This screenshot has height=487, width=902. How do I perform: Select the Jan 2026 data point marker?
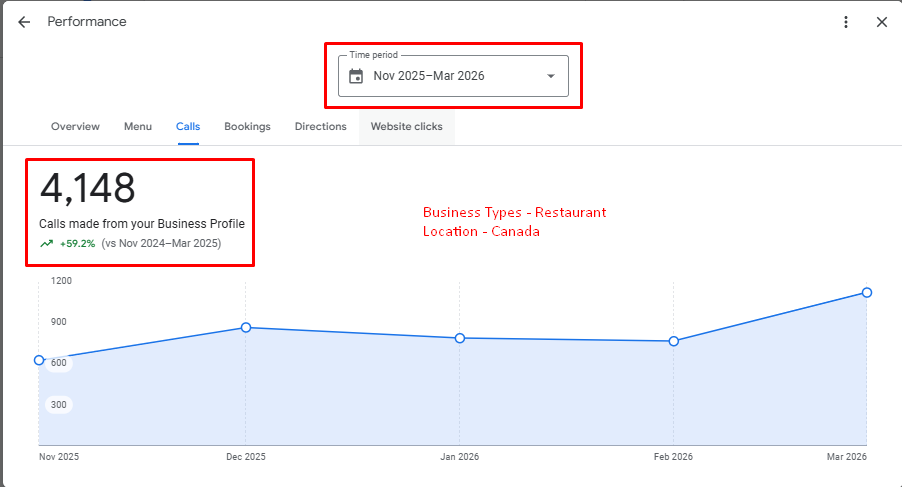460,338
